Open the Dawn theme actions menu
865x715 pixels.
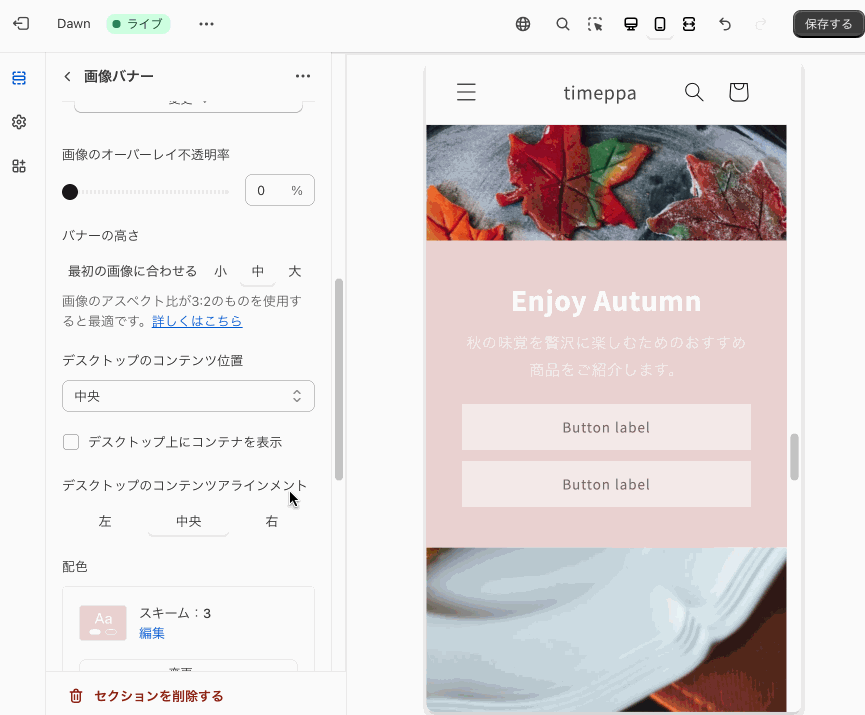pos(206,23)
